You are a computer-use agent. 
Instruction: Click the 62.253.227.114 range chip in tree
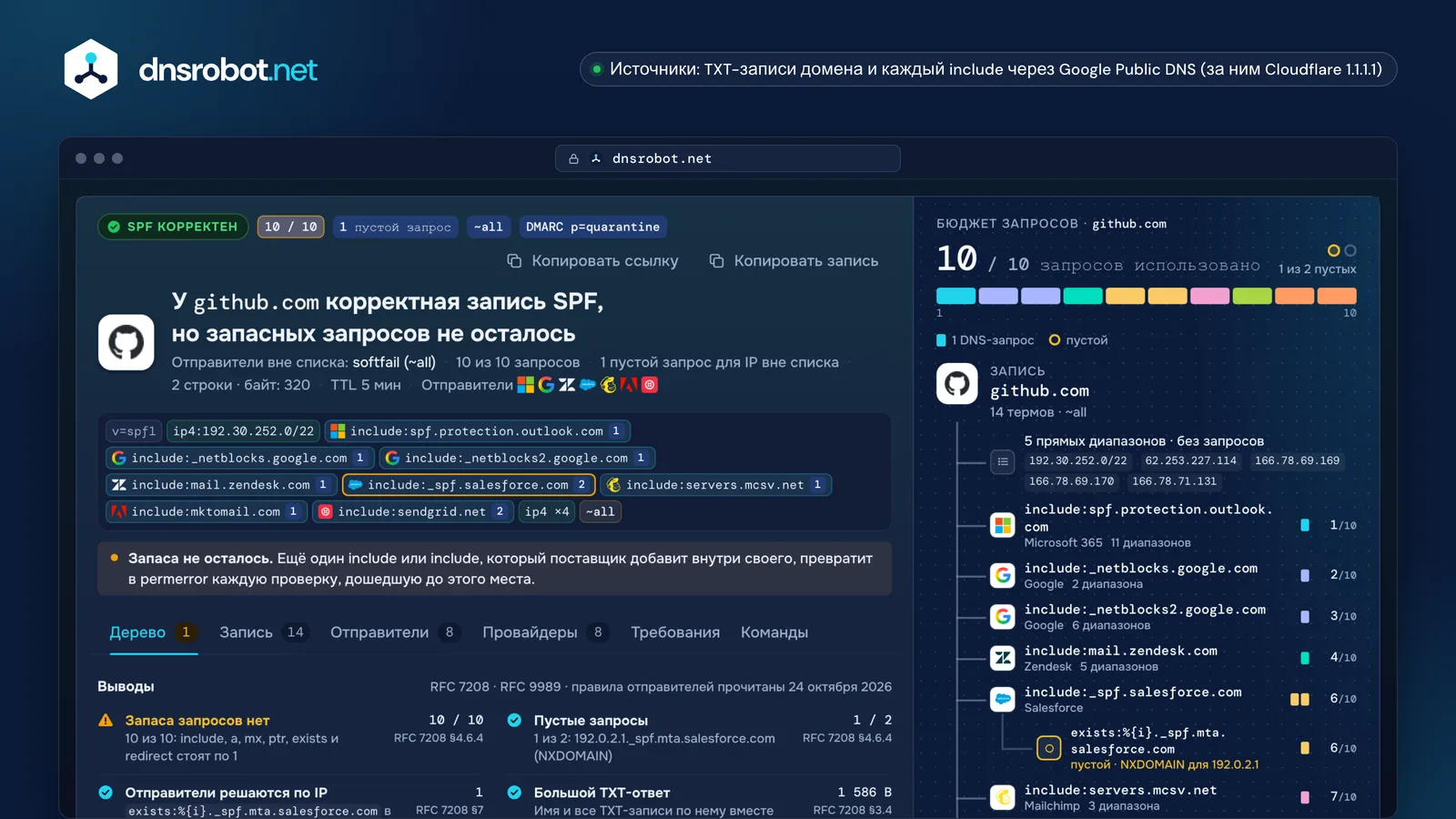pyautogui.click(x=1190, y=460)
